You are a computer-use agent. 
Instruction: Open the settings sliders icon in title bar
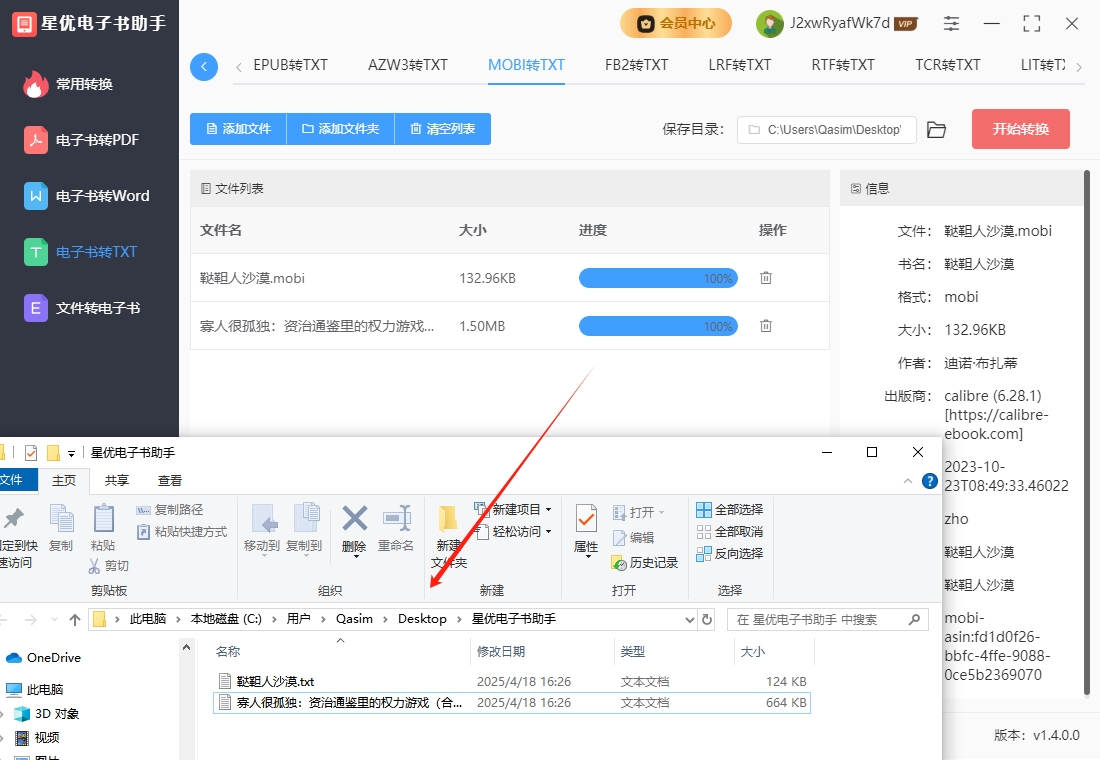click(951, 23)
